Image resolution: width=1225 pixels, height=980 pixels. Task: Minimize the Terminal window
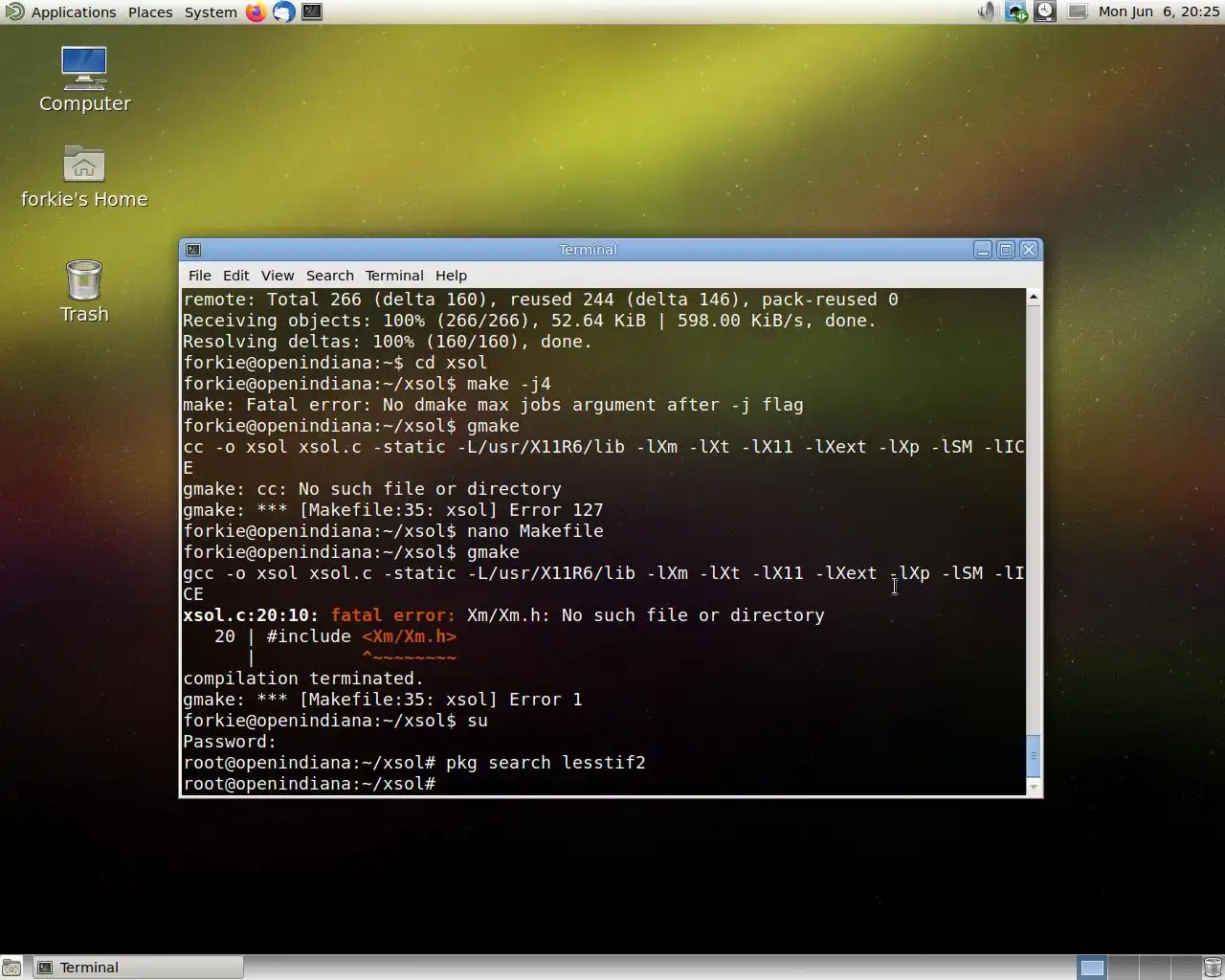[983, 250]
